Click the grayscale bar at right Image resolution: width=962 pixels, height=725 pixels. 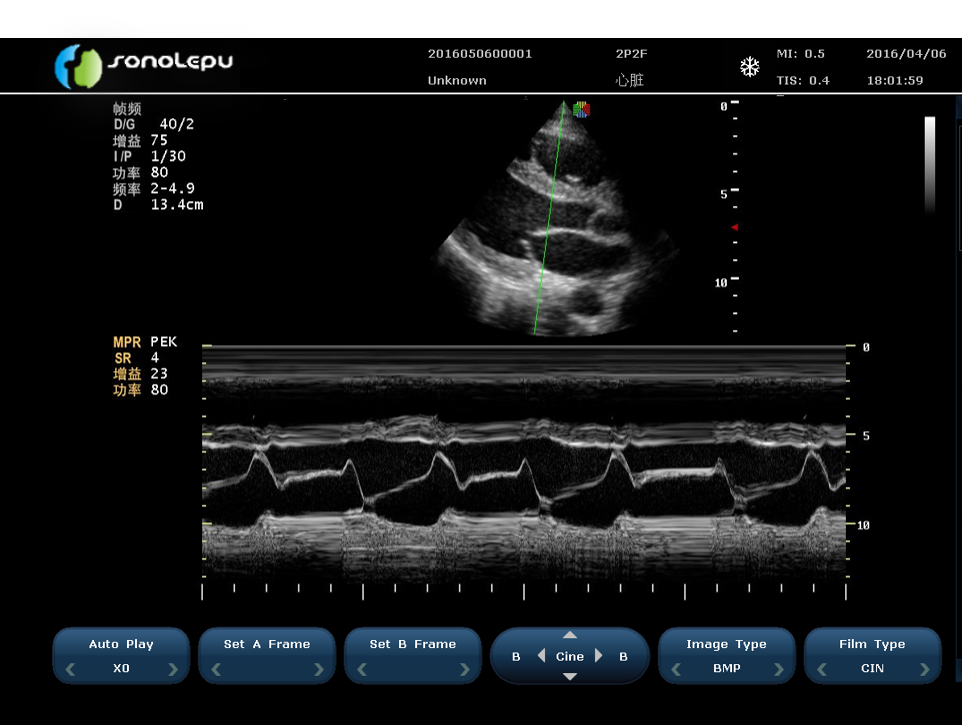coord(930,164)
